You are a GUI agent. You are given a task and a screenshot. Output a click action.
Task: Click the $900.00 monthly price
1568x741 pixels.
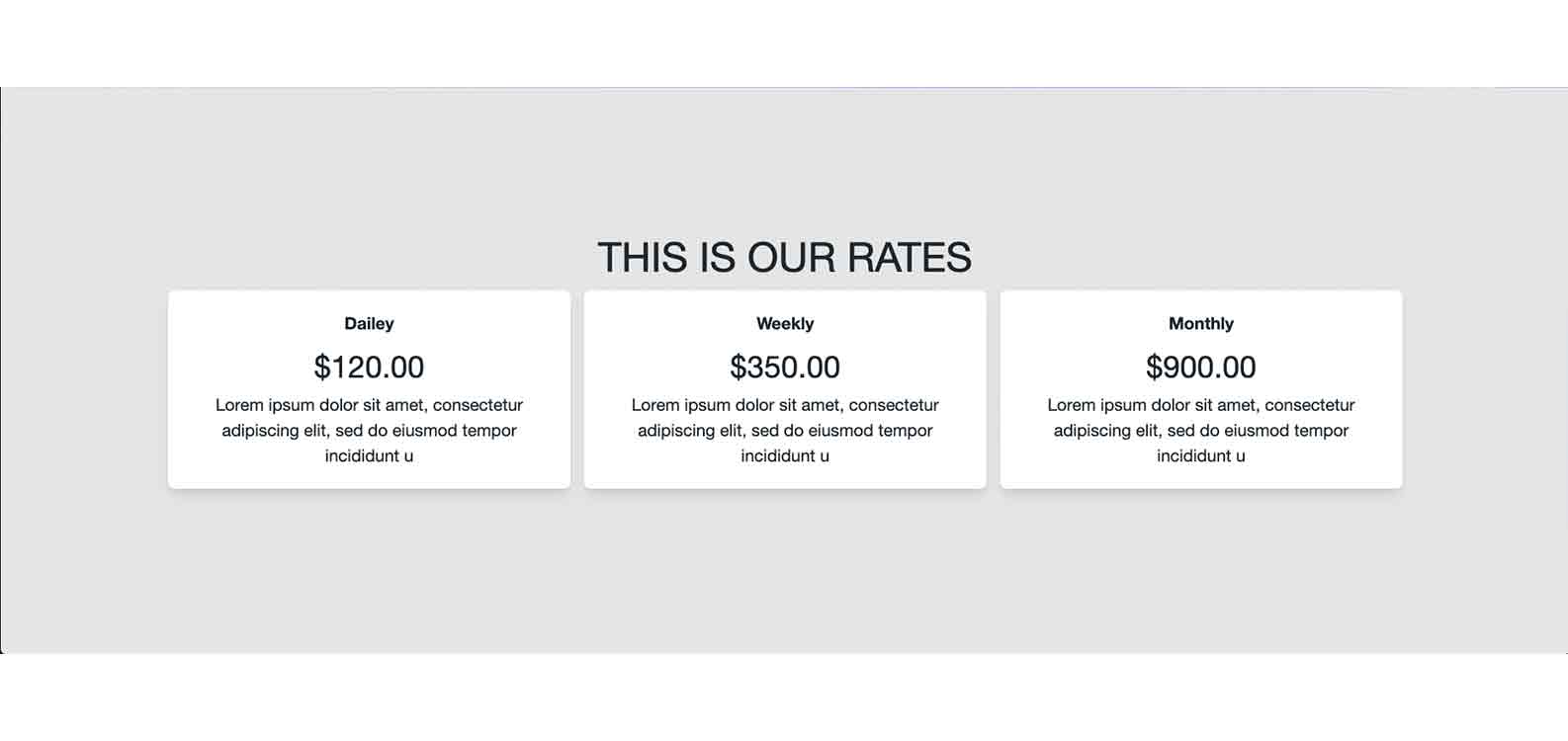[x=1201, y=368]
